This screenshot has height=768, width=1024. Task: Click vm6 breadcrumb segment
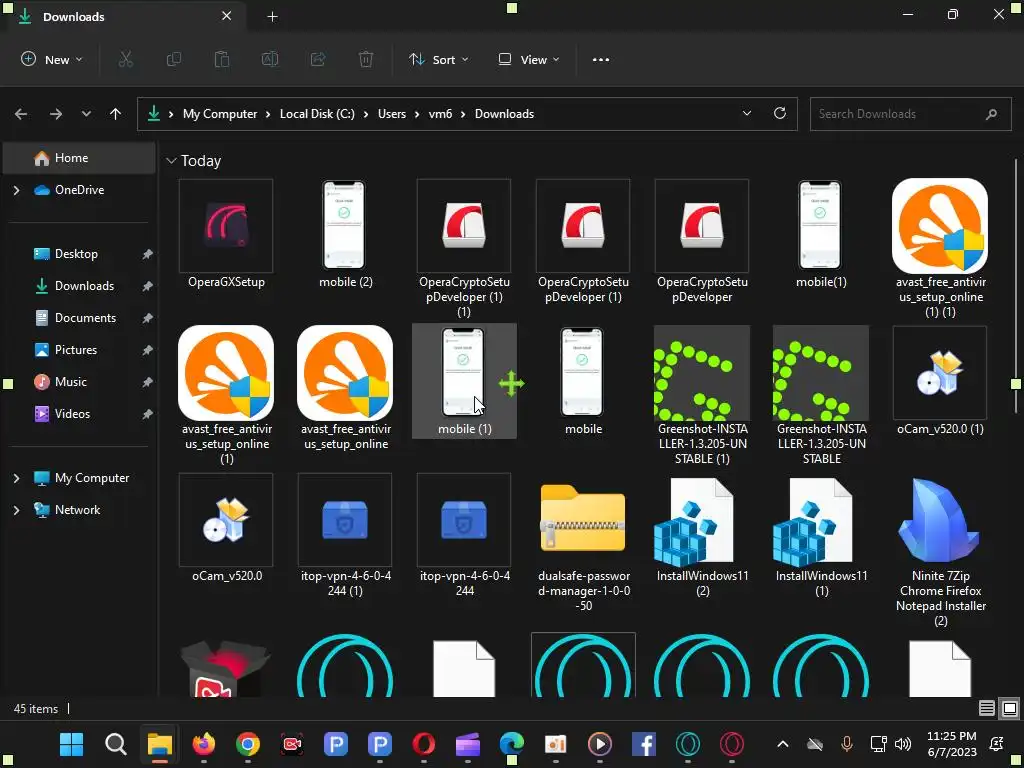(x=440, y=114)
